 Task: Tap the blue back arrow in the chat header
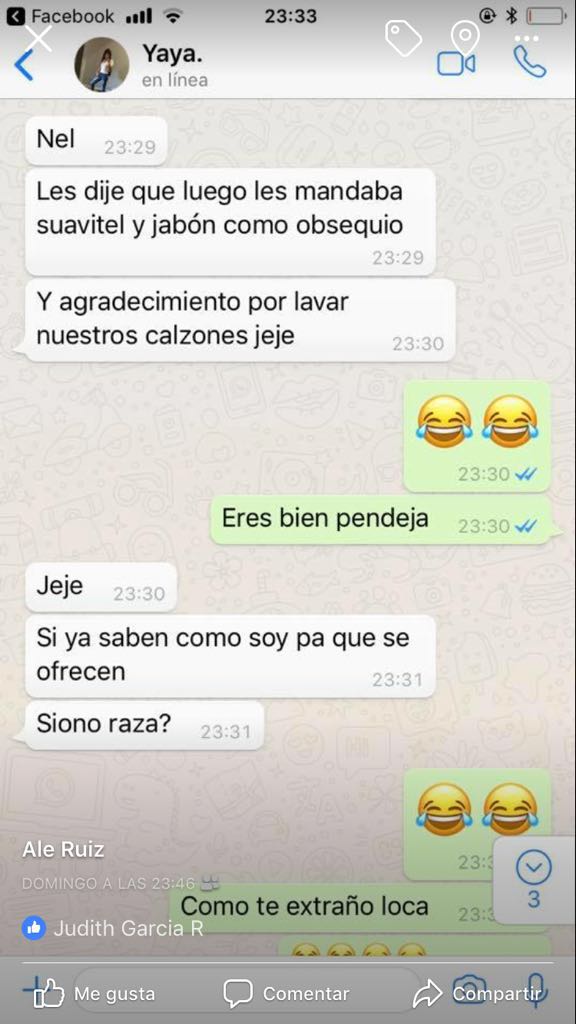(x=24, y=65)
